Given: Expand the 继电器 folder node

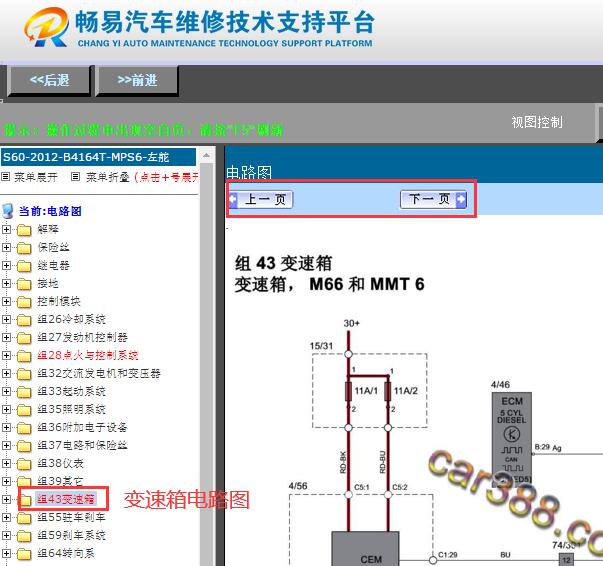Looking at the screenshot, I should tap(6, 265).
